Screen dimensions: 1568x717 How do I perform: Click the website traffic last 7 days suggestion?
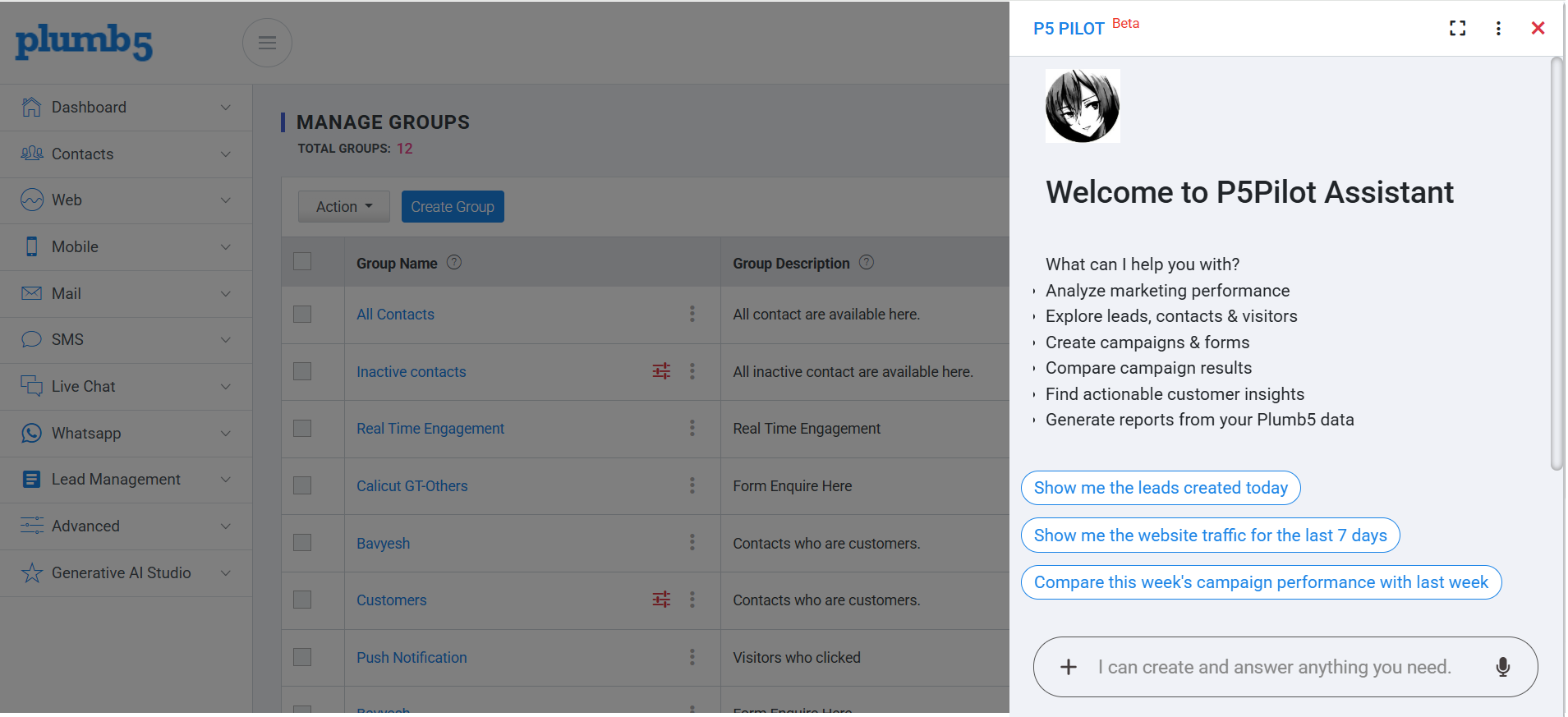click(x=1211, y=535)
